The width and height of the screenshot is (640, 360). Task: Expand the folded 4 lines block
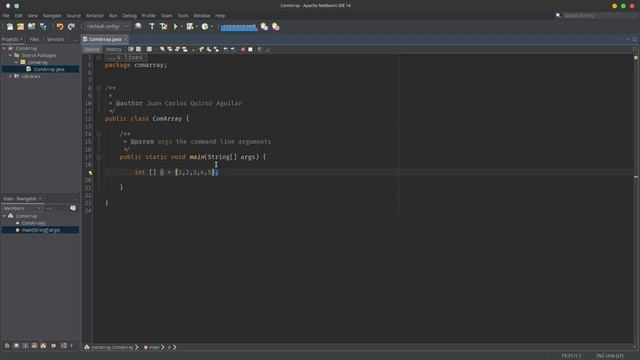125,58
